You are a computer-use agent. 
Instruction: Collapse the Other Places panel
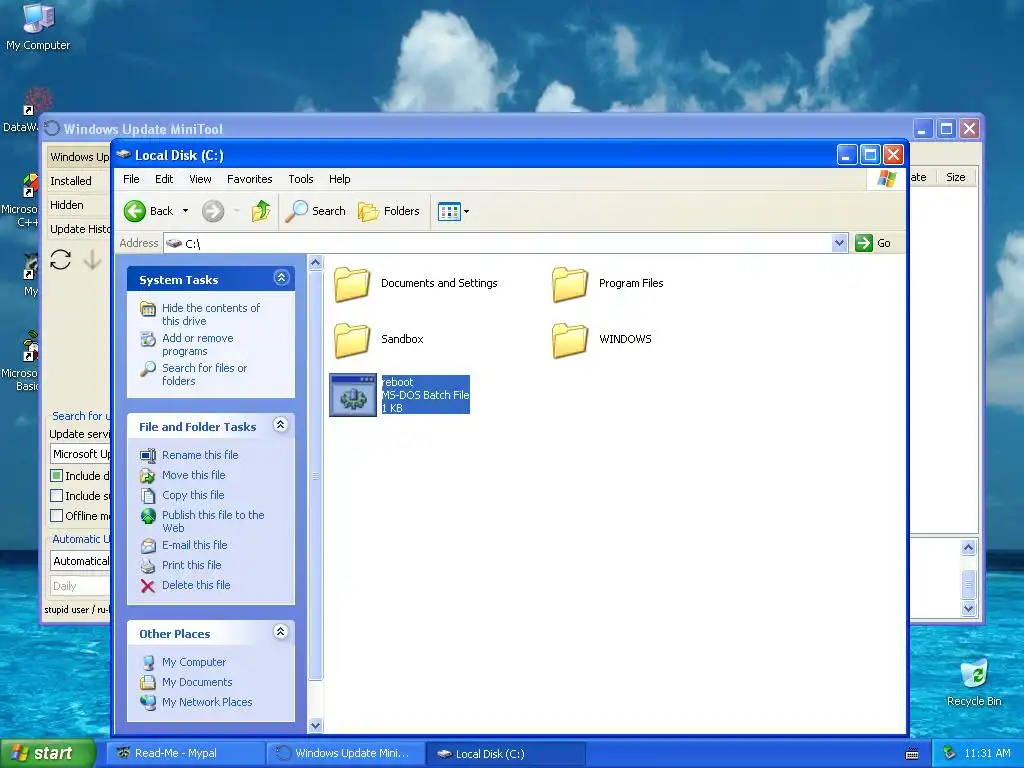pyautogui.click(x=281, y=632)
